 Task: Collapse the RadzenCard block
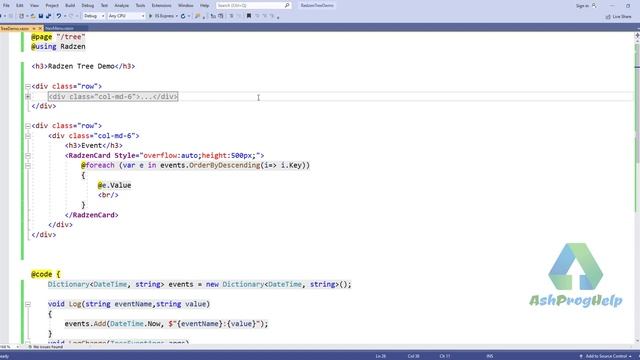pos(28,156)
